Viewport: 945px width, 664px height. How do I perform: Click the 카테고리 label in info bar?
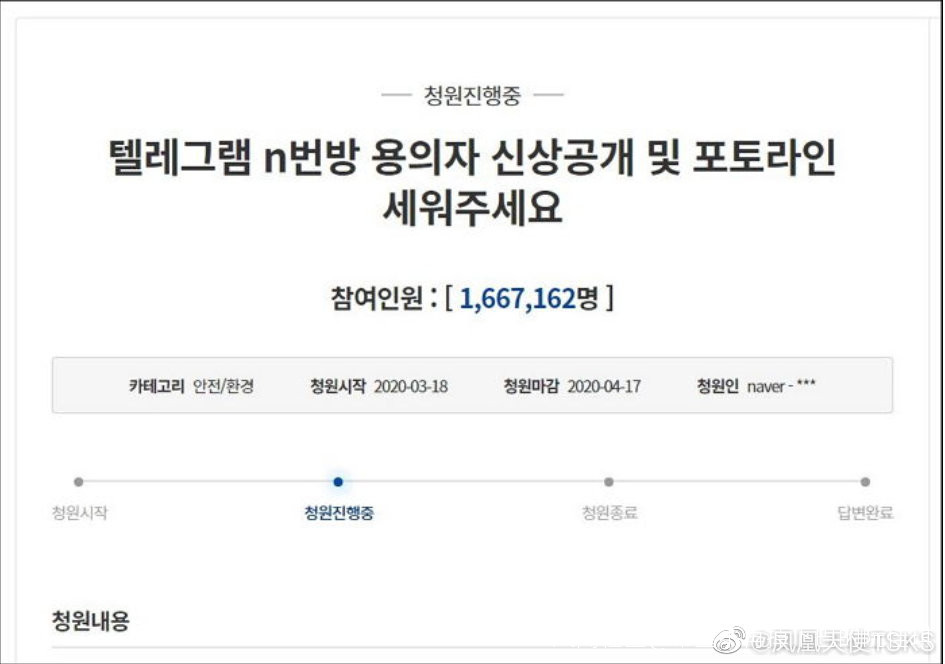(x=157, y=386)
